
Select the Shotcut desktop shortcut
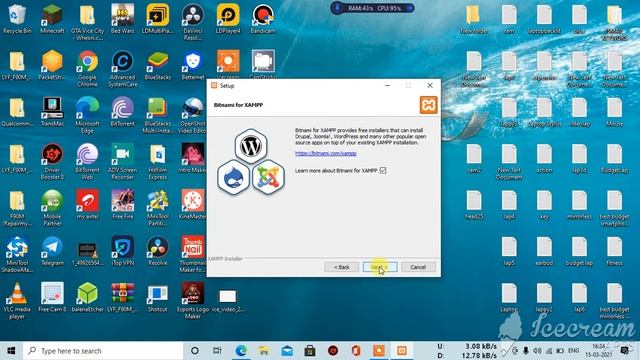tap(158, 298)
